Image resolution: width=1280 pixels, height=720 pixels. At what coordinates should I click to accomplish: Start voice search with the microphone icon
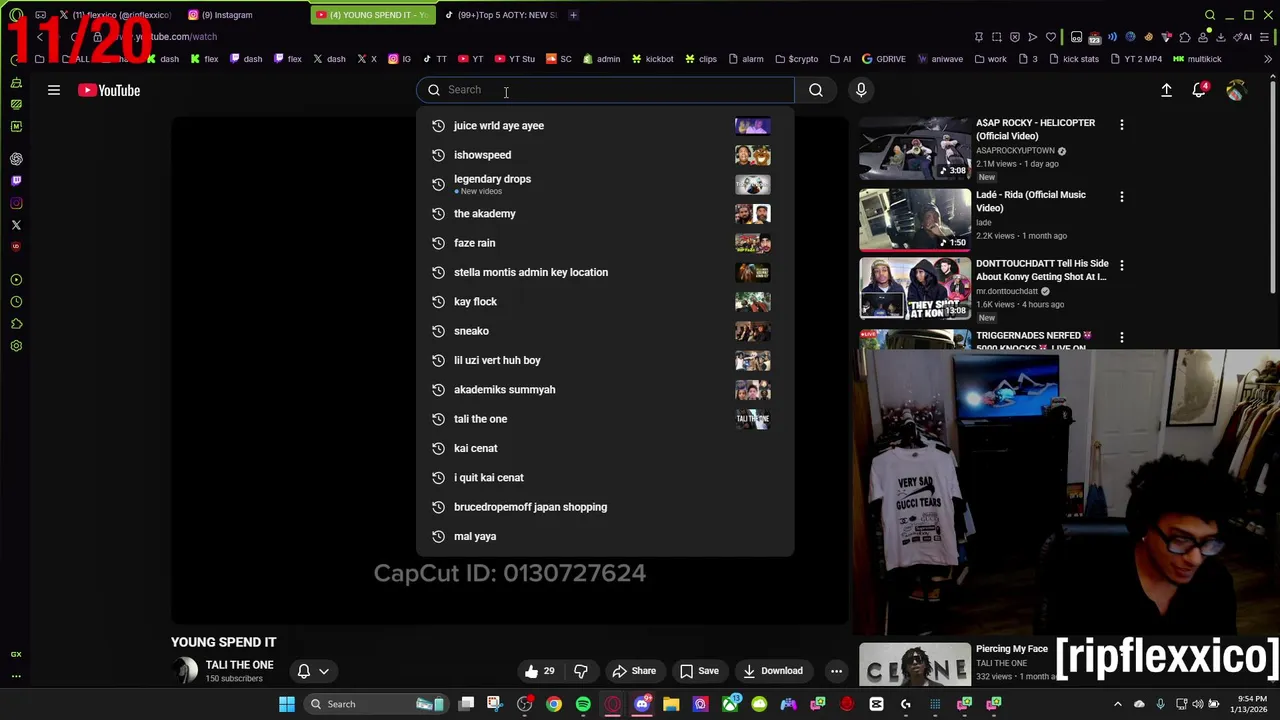[x=861, y=90]
